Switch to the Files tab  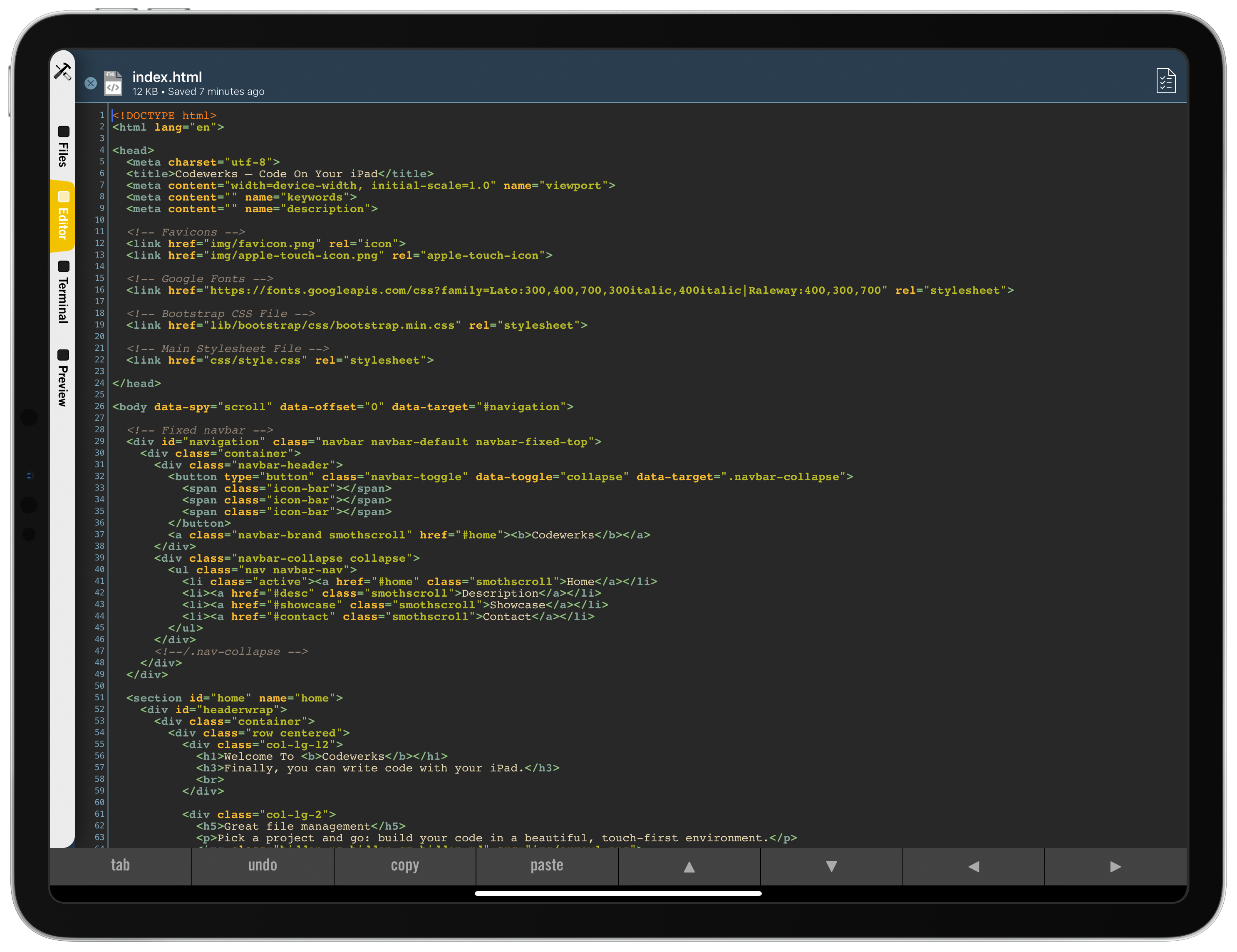pyautogui.click(x=63, y=147)
